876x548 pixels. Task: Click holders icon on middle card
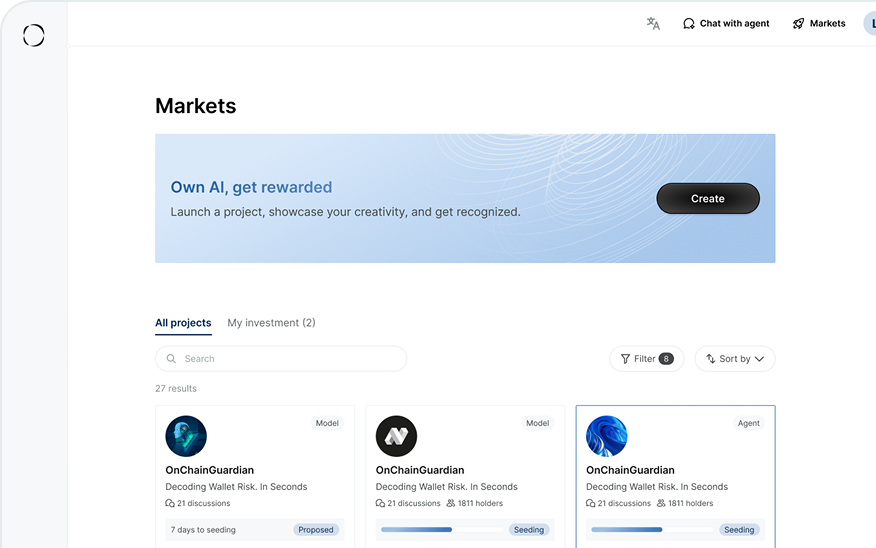click(x=451, y=503)
